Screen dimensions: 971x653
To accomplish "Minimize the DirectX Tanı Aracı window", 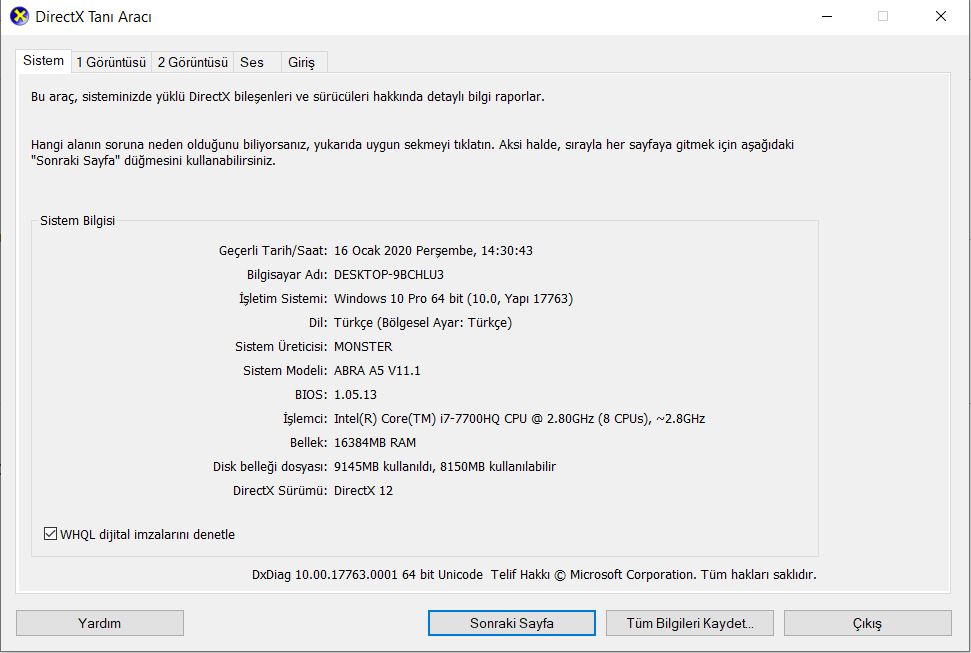I will pos(825,16).
